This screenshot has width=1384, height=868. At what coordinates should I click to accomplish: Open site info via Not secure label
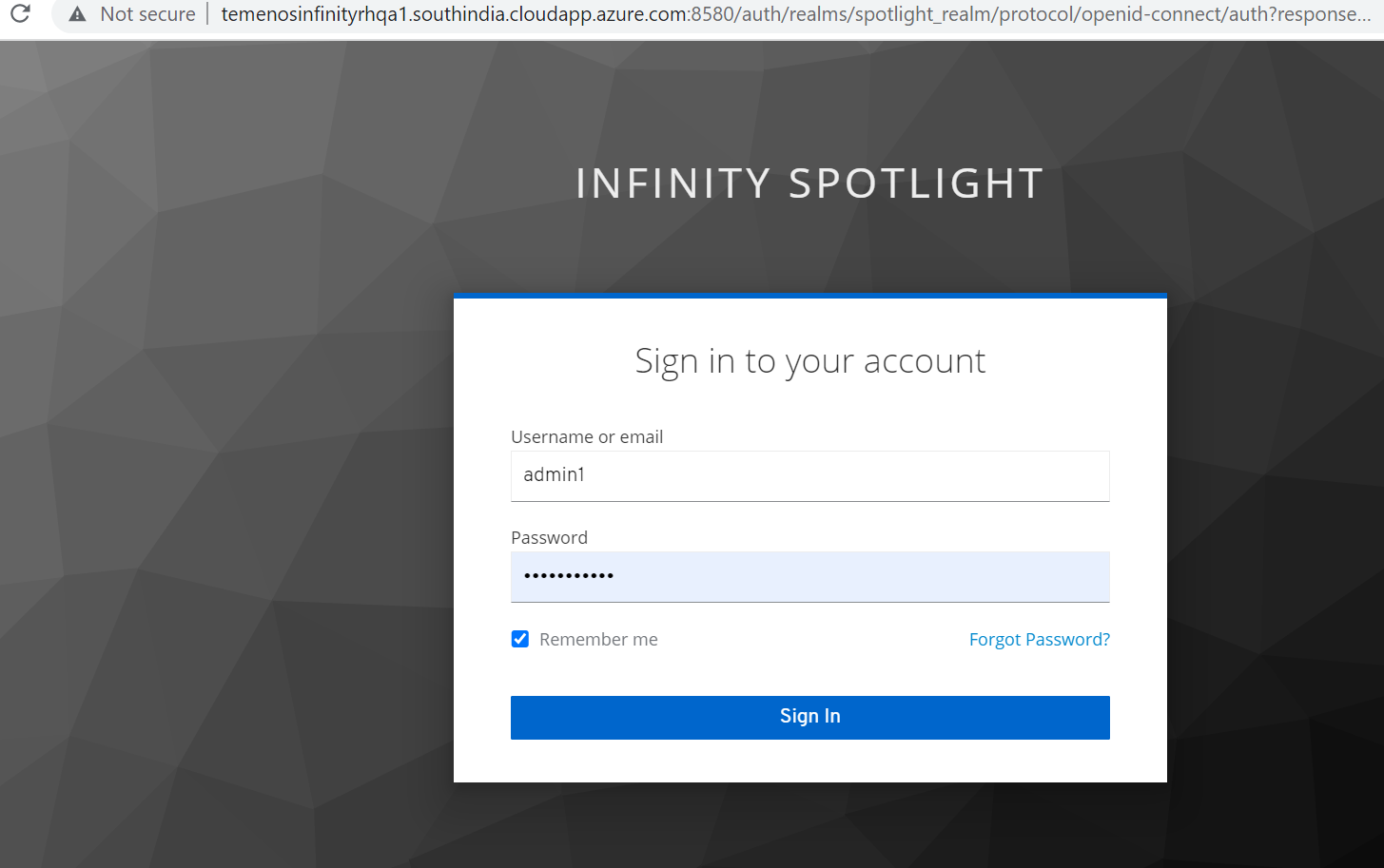click(x=147, y=14)
